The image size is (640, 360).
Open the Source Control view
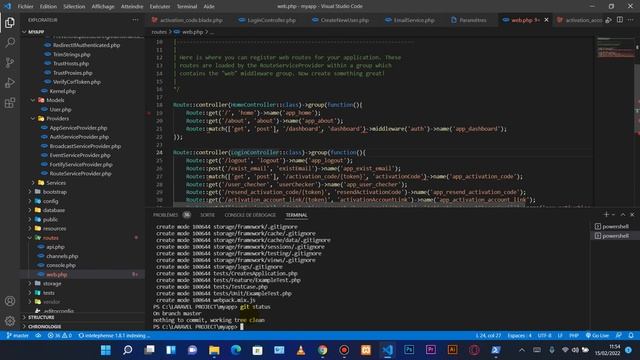(10, 62)
